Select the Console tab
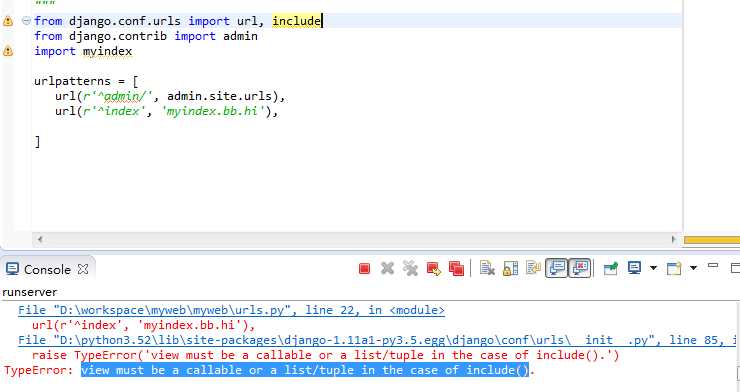This screenshot has height=392, width=740. click(47, 269)
